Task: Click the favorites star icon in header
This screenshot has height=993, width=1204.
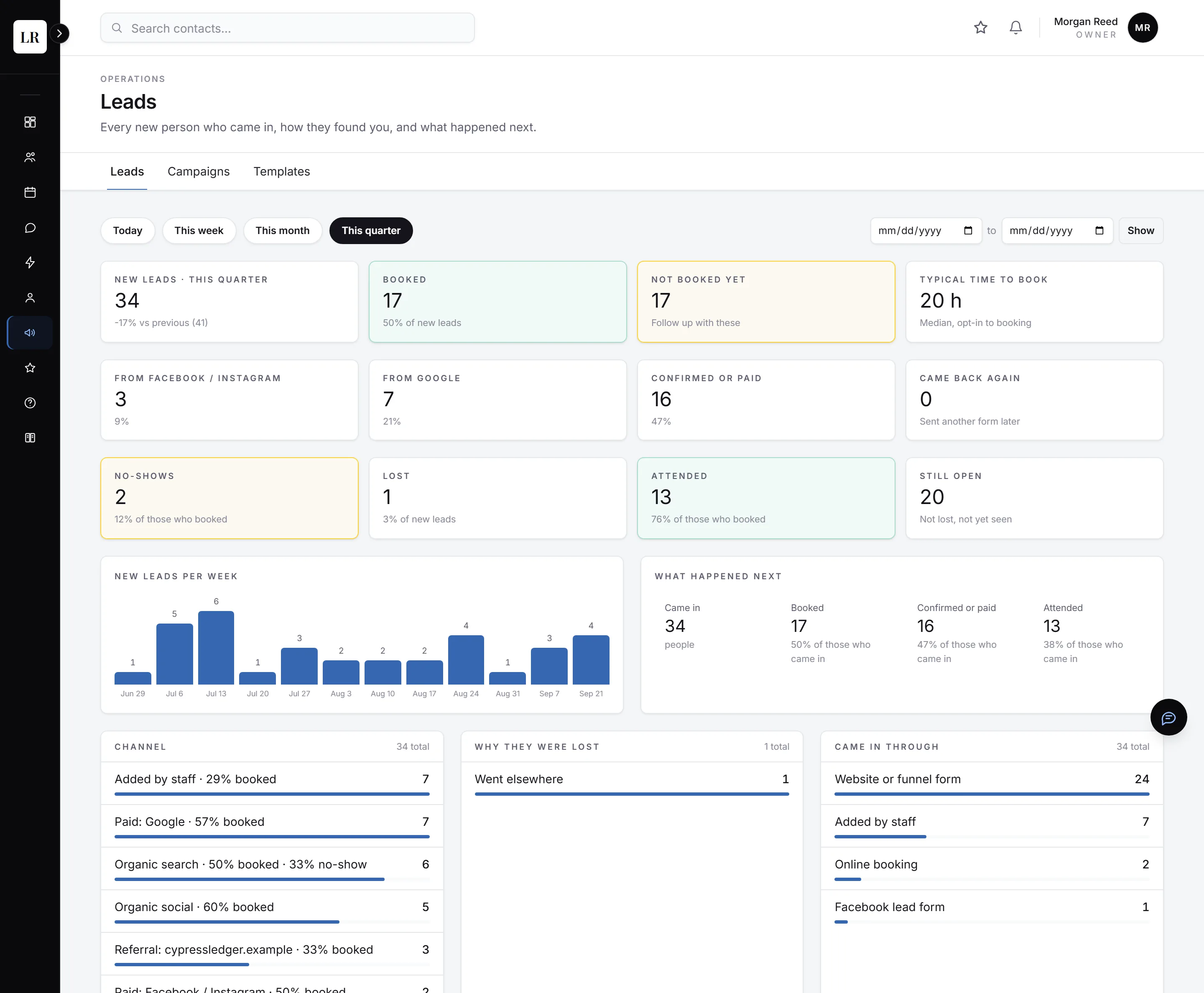Action: click(x=980, y=28)
